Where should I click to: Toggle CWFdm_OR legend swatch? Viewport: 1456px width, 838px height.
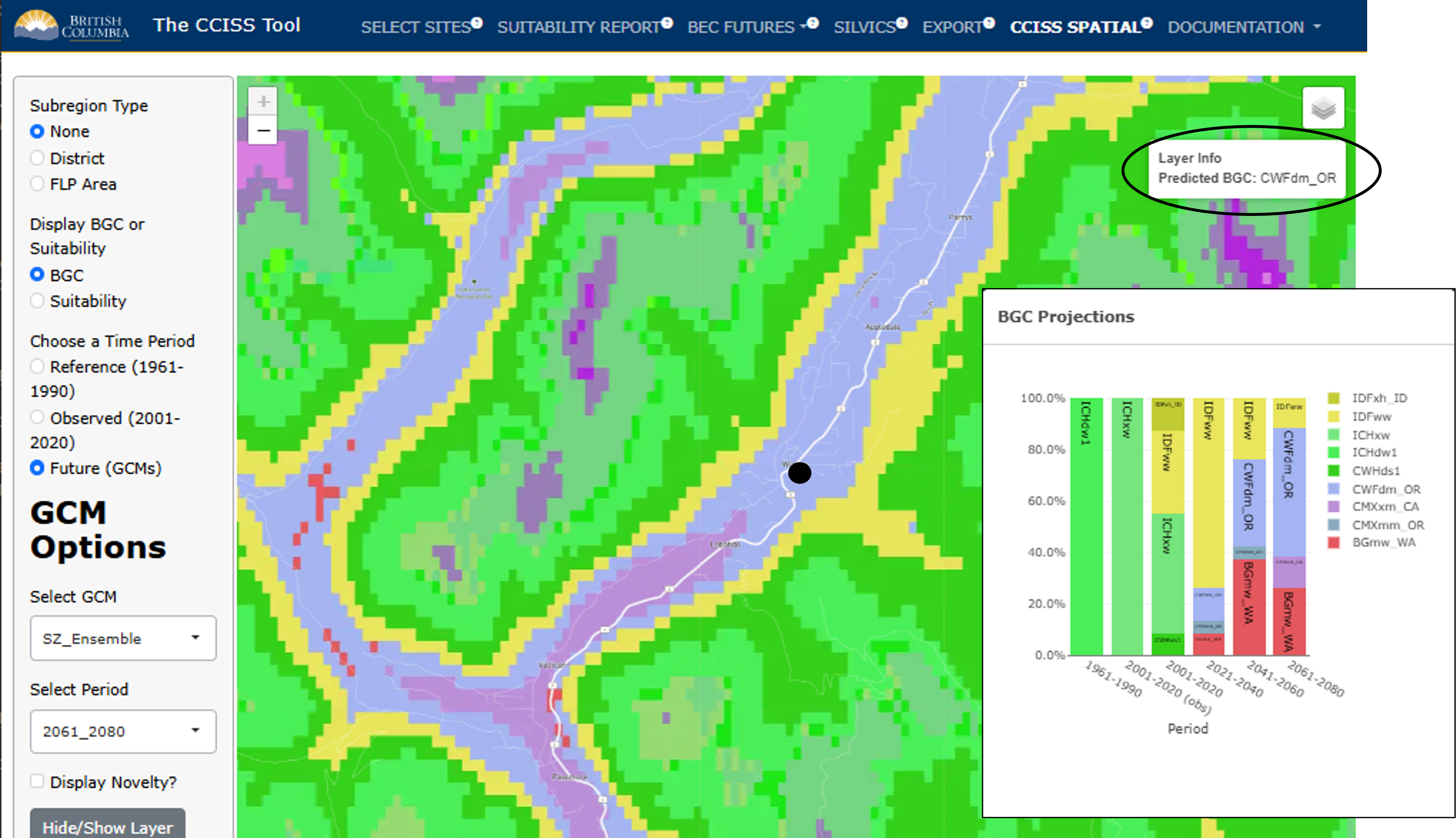(x=1334, y=489)
